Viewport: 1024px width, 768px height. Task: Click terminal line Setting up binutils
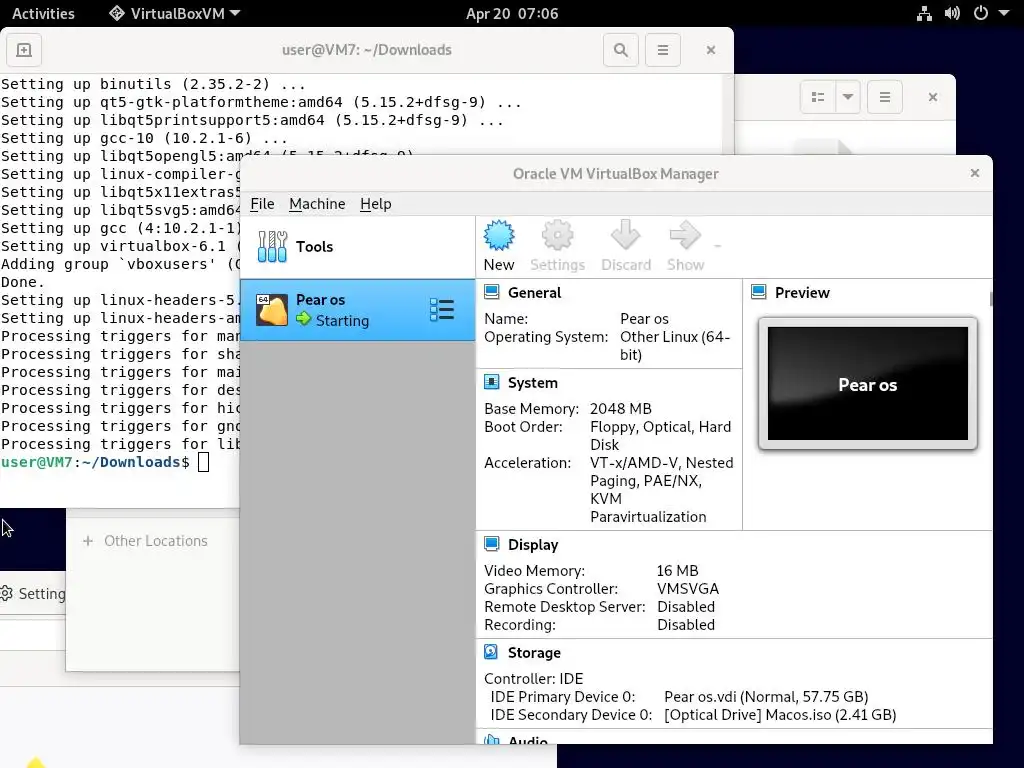pos(153,84)
